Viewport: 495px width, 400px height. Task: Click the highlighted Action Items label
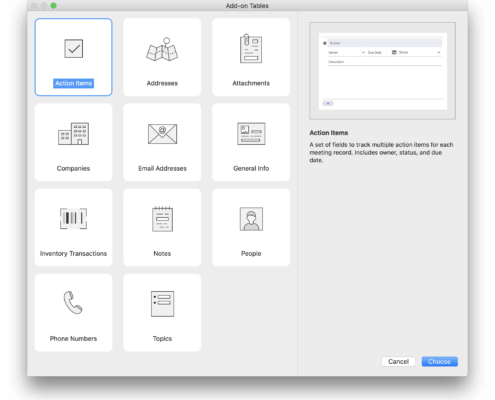(74, 83)
